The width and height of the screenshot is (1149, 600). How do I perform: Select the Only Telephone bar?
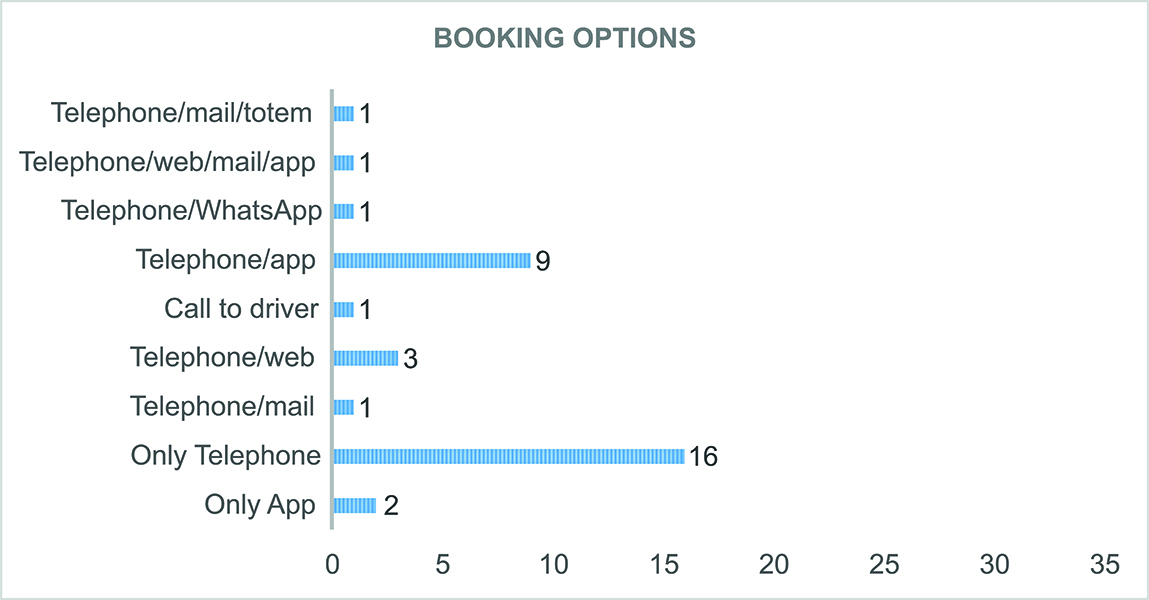[508, 456]
